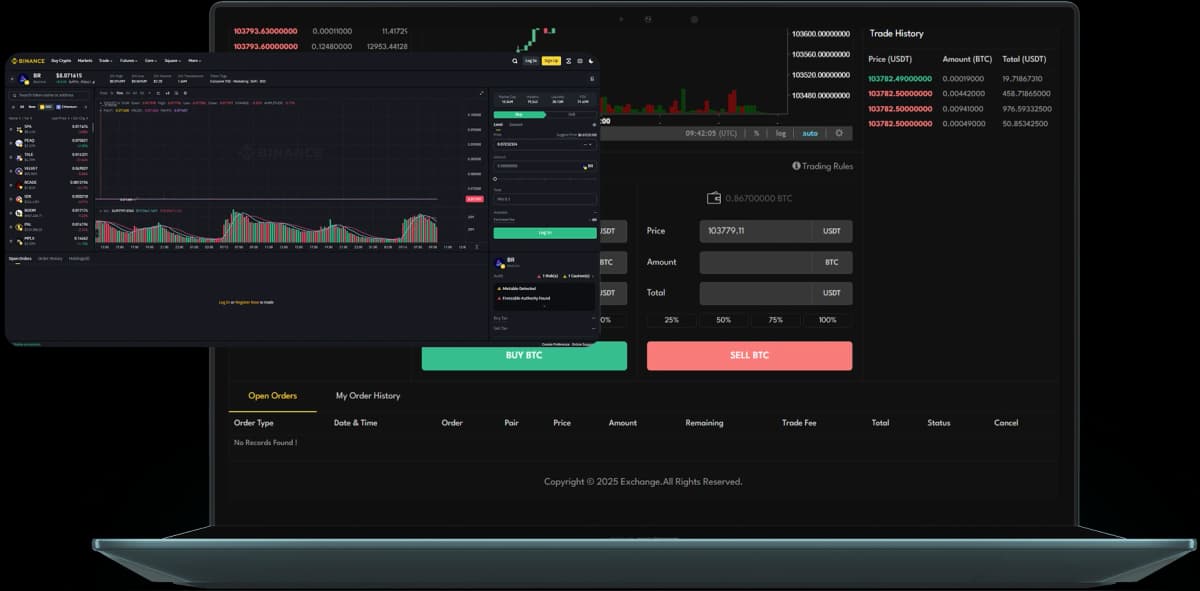Click the Binance logo
Image resolution: width=1200 pixels, height=591 pixels.
[29, 61]
